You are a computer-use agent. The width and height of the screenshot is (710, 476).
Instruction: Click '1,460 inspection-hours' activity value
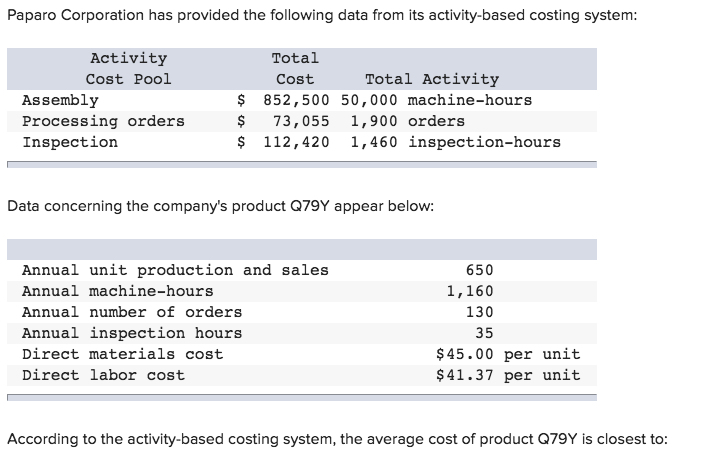click(x=456, y=142)
